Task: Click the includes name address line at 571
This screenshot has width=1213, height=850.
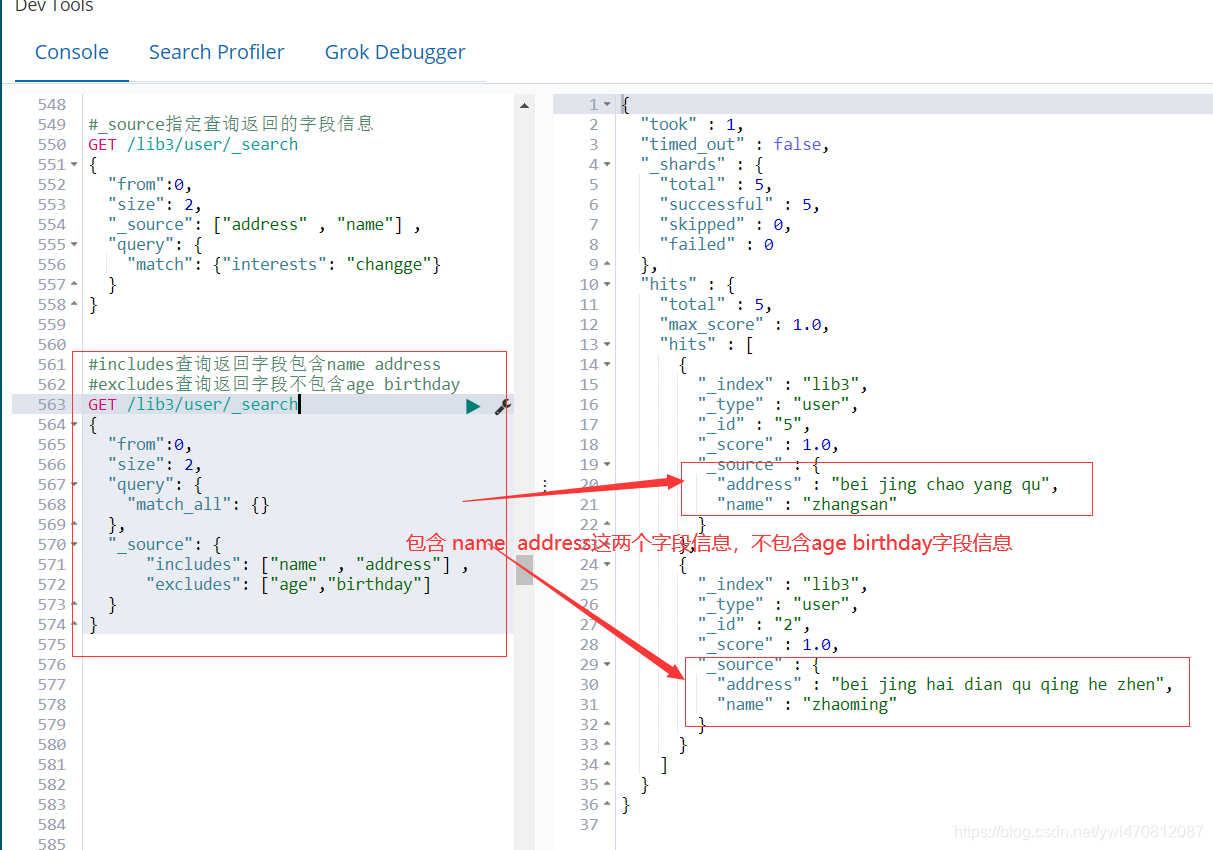Action: click(x=308, y=564)
